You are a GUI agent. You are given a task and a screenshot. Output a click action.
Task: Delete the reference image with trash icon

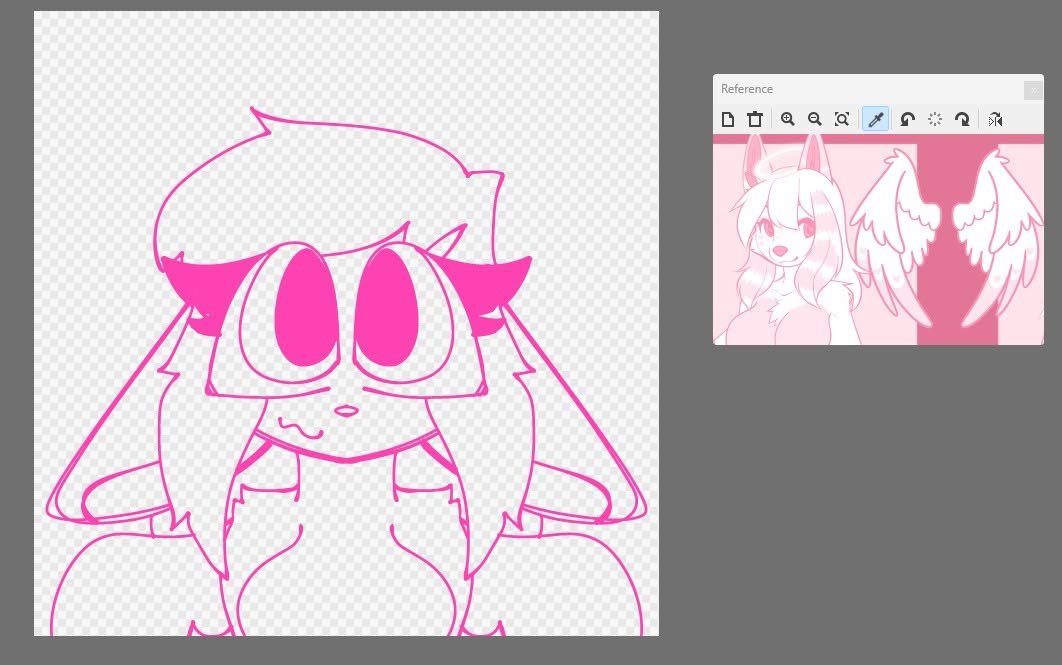755,119
